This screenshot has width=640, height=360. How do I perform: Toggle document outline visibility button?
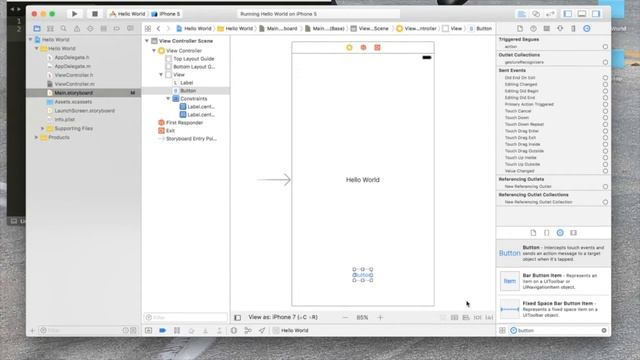coord(238,317)
